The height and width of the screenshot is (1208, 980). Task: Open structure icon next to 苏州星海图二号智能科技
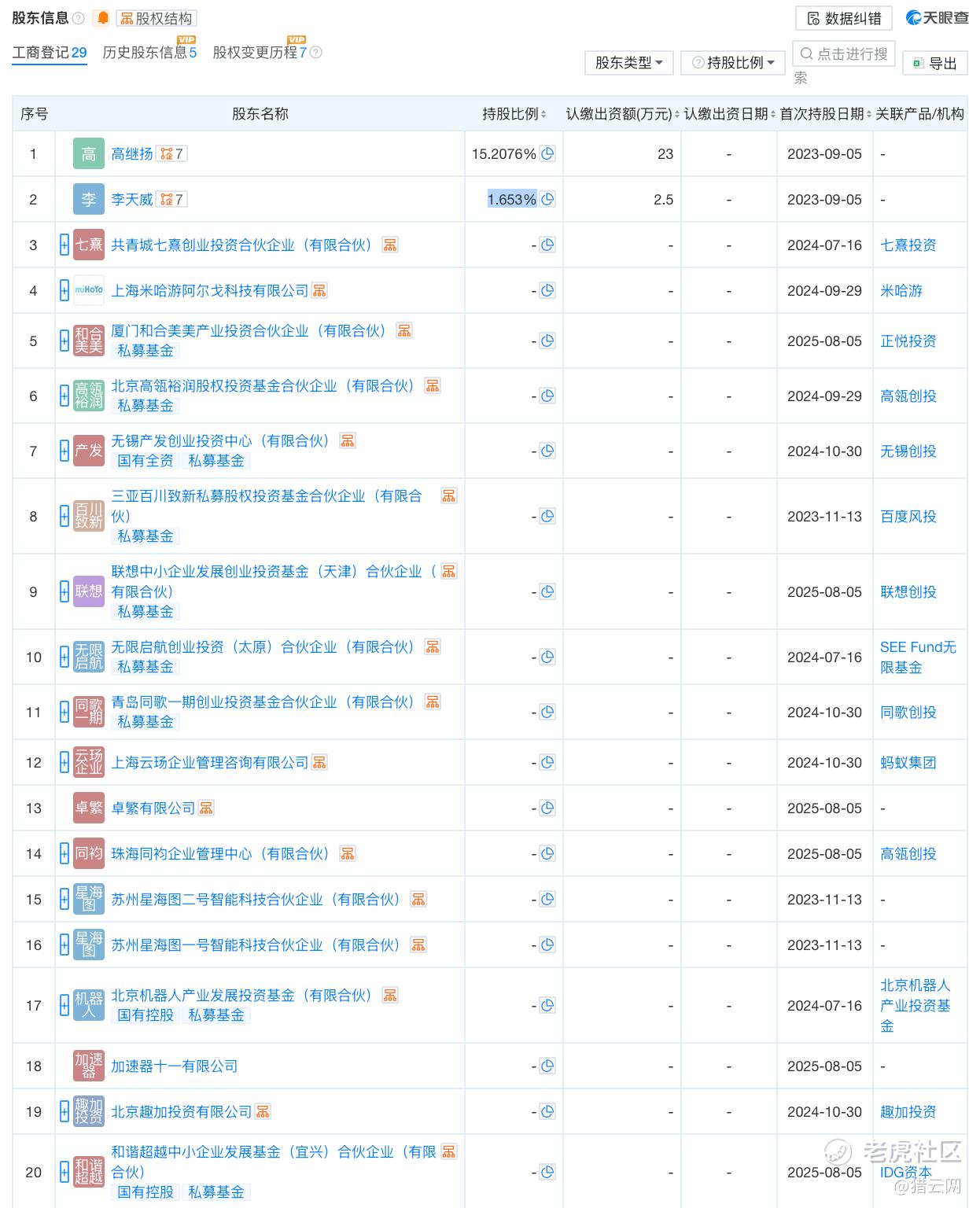418,900
